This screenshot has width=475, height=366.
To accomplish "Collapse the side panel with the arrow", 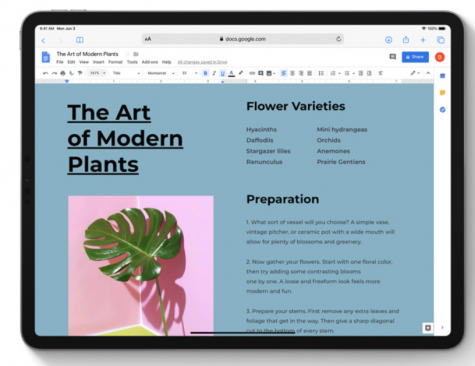I will (442, 328).
